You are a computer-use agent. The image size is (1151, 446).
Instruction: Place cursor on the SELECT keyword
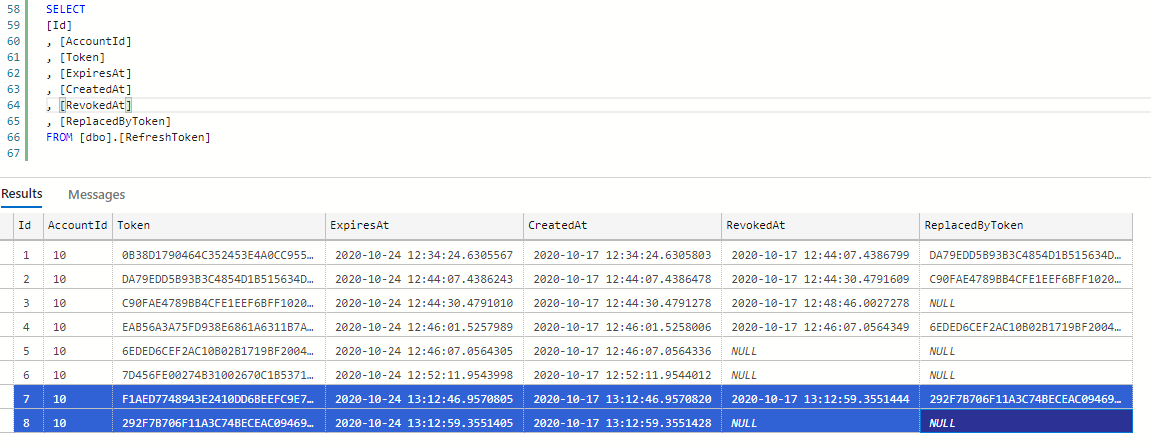tap(65, 9)
